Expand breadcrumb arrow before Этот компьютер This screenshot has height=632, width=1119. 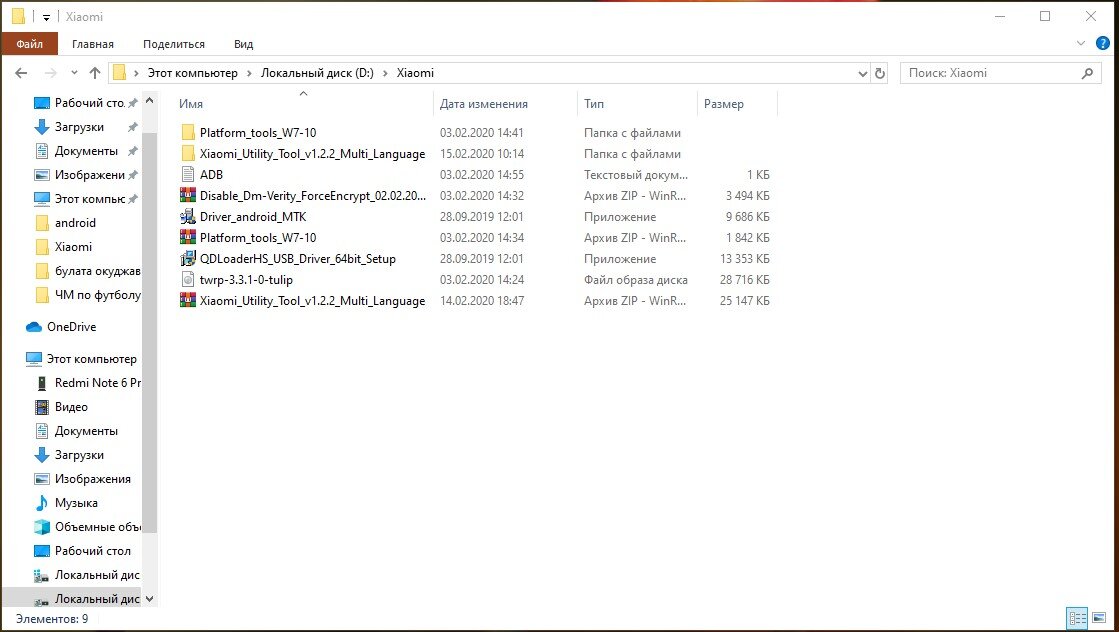tap(136, 73)
